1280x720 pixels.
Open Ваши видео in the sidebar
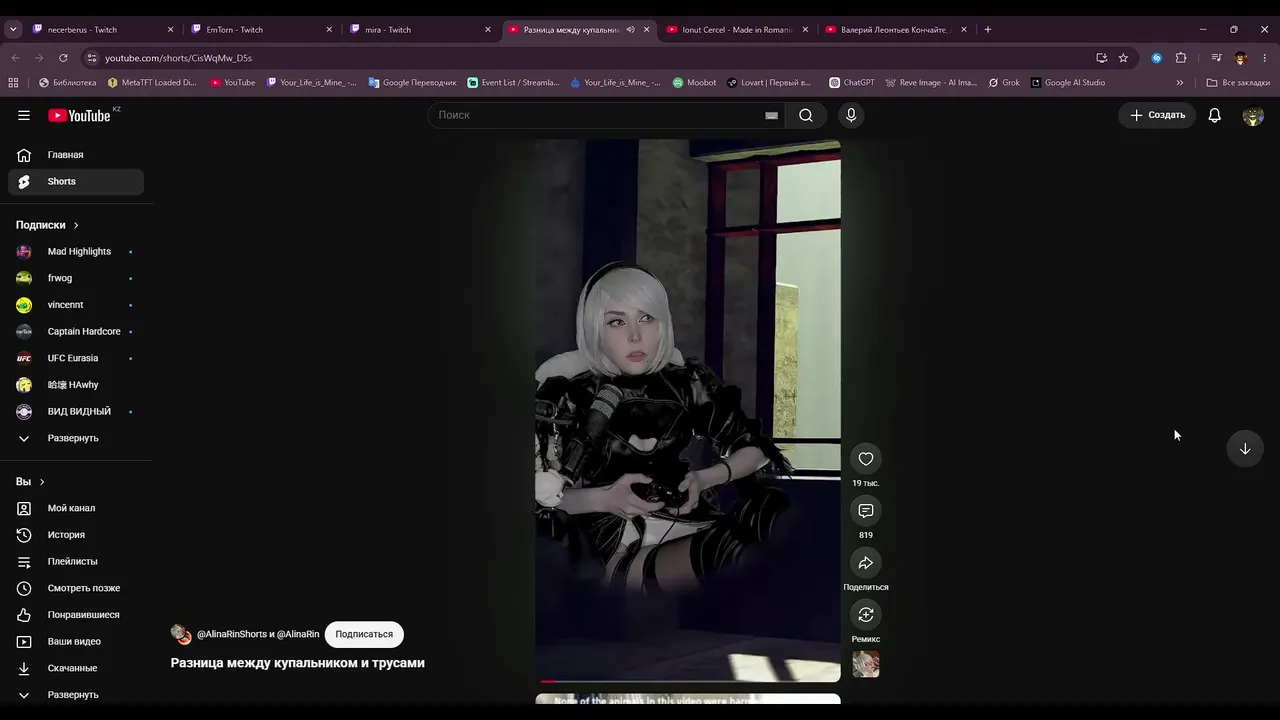pyautogui.click(x=76, y=642)
